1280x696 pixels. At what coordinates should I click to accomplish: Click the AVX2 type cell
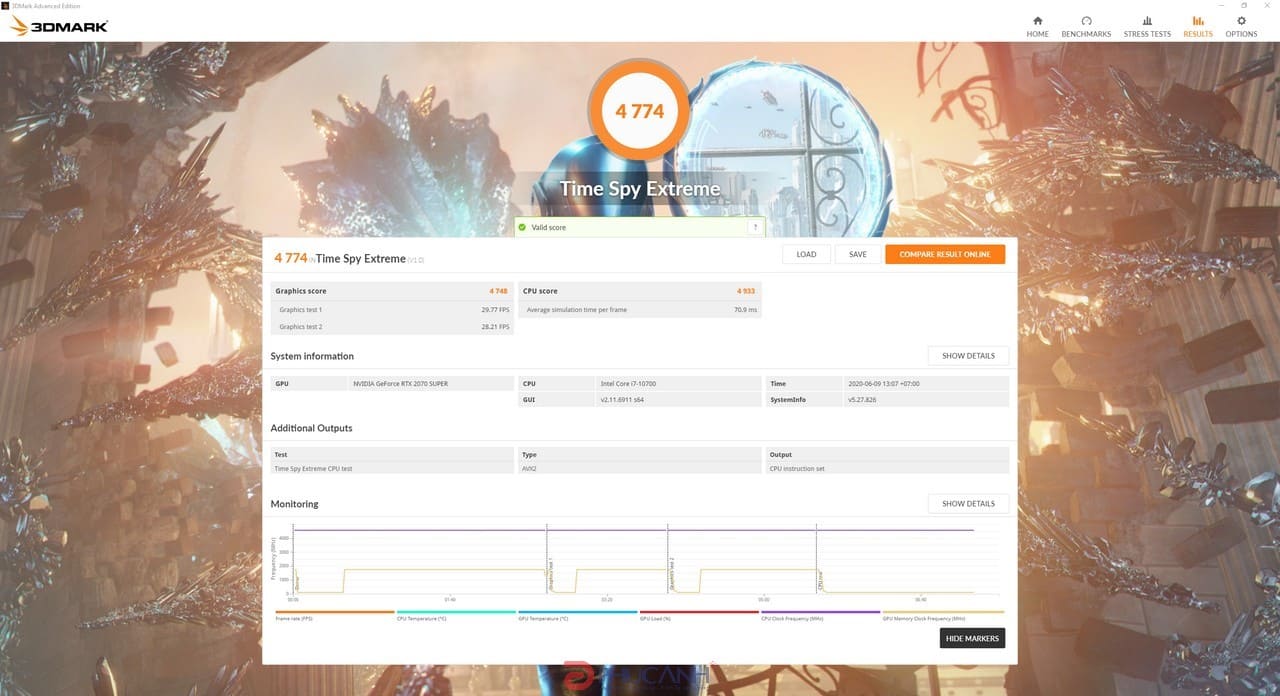[640, 468]
